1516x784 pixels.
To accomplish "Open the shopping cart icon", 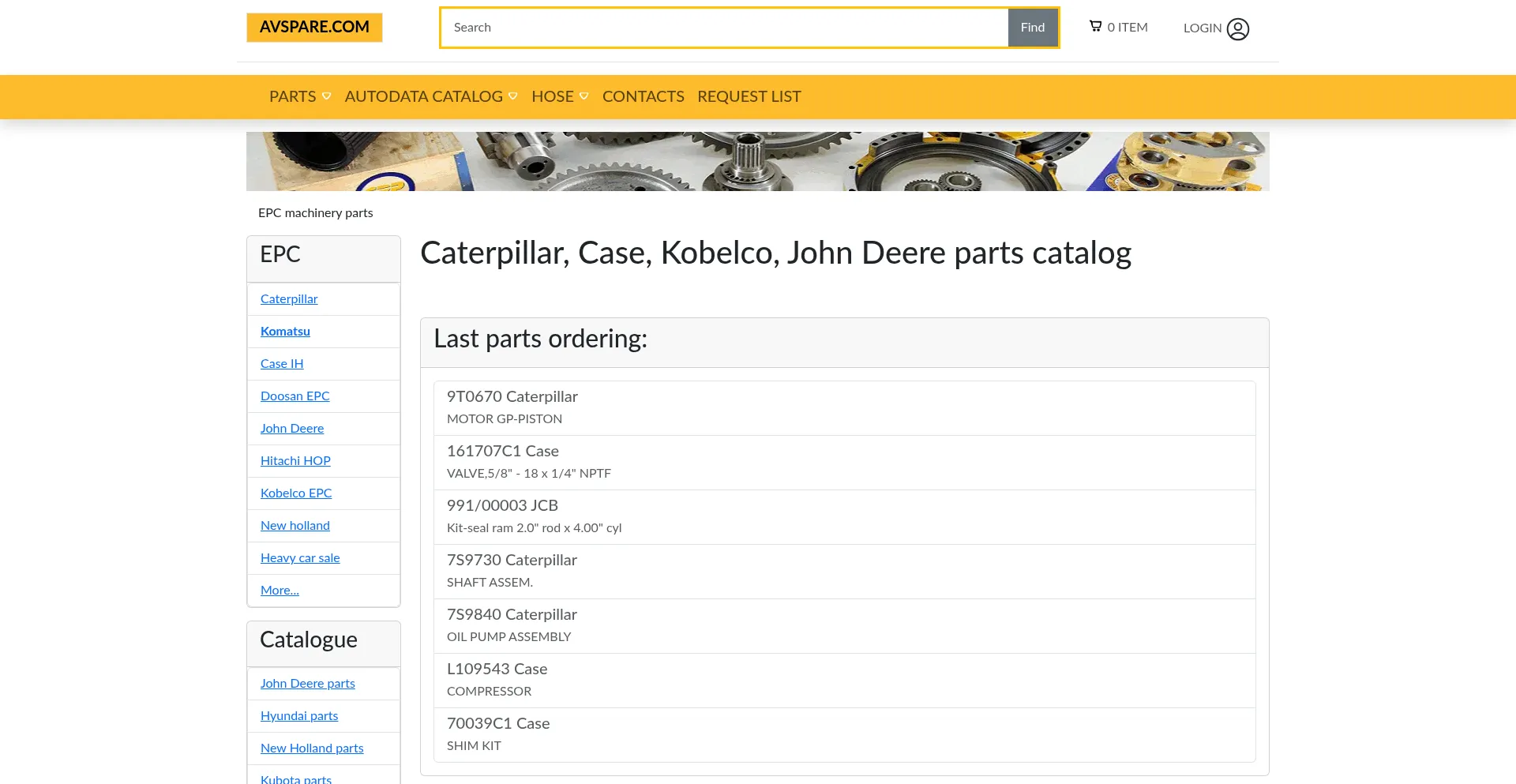I will tap(1096, 26).
